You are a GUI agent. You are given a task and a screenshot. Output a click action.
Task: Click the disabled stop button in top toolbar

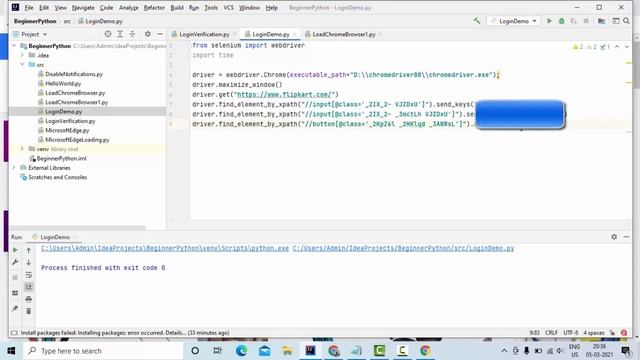586,21
